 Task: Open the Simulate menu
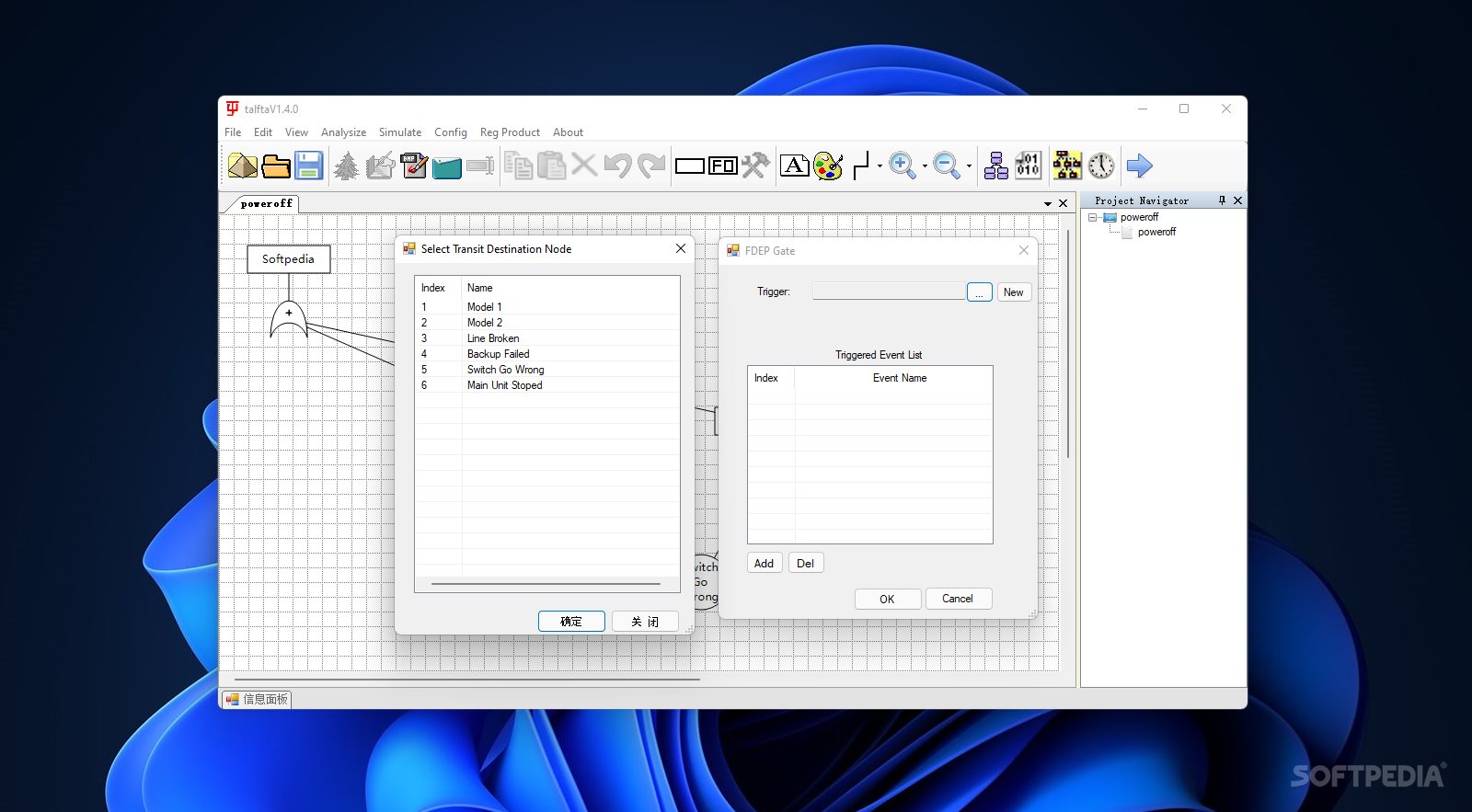point(400,132)
